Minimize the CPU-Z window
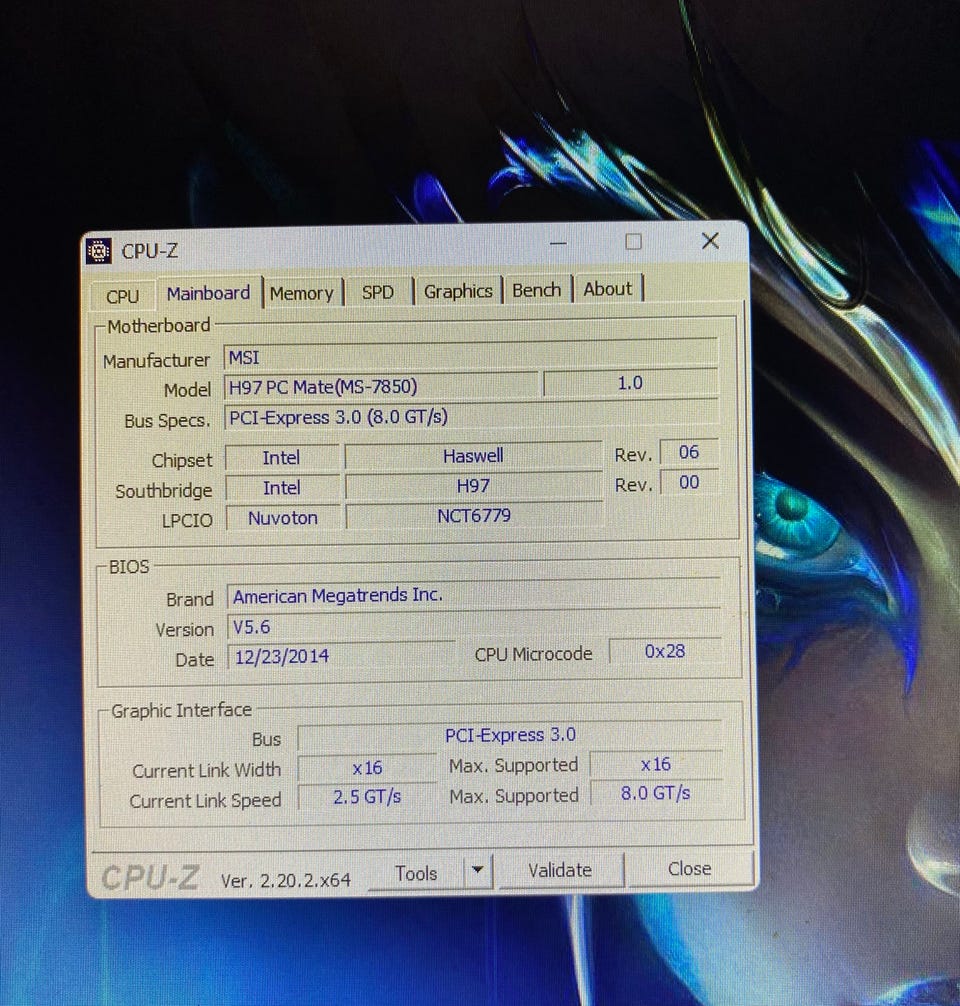 558,244
